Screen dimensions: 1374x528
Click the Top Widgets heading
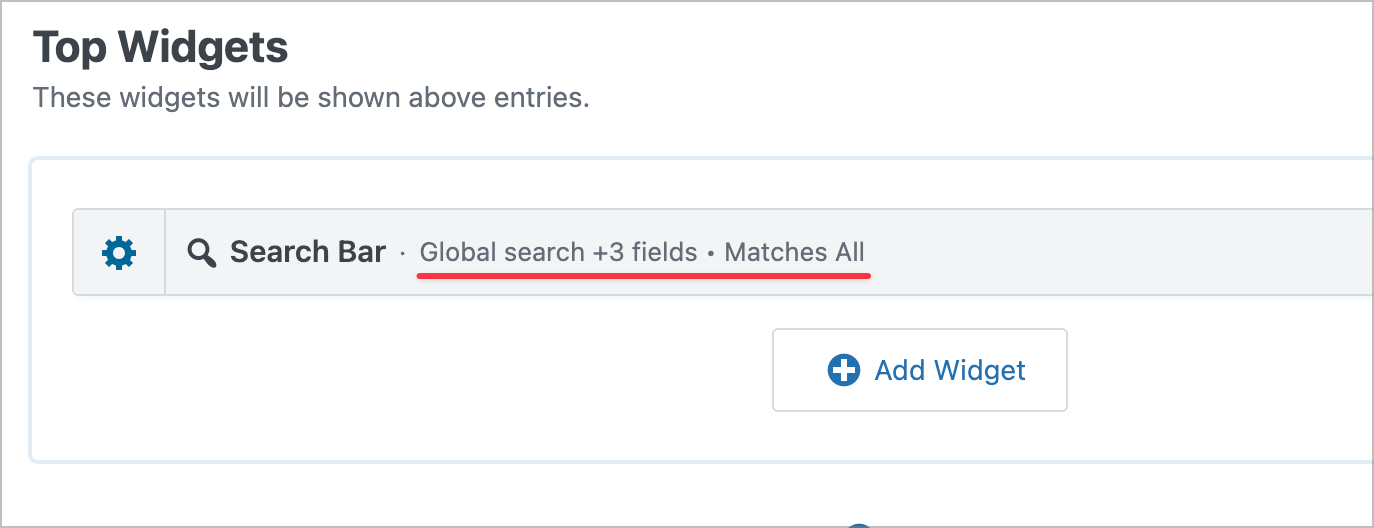point(161,47)
